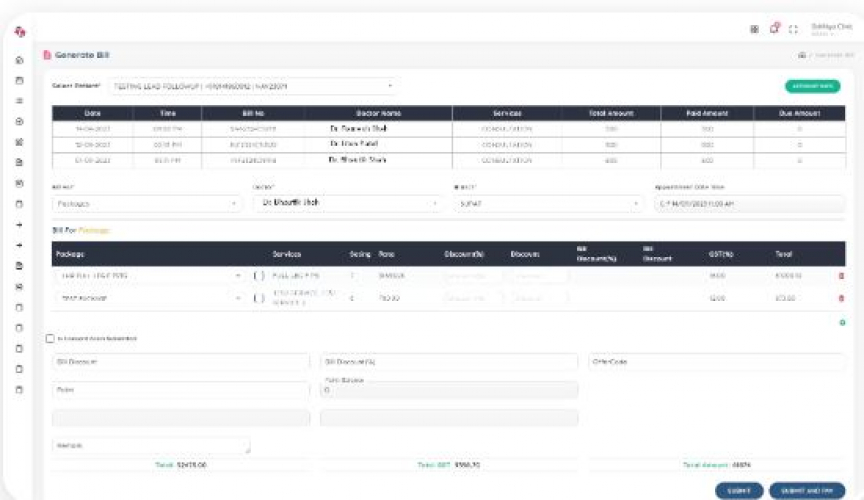Open the Home icon in the left sidebar
This screenshot has width=864, height=500.
click(x=19, y=60)
